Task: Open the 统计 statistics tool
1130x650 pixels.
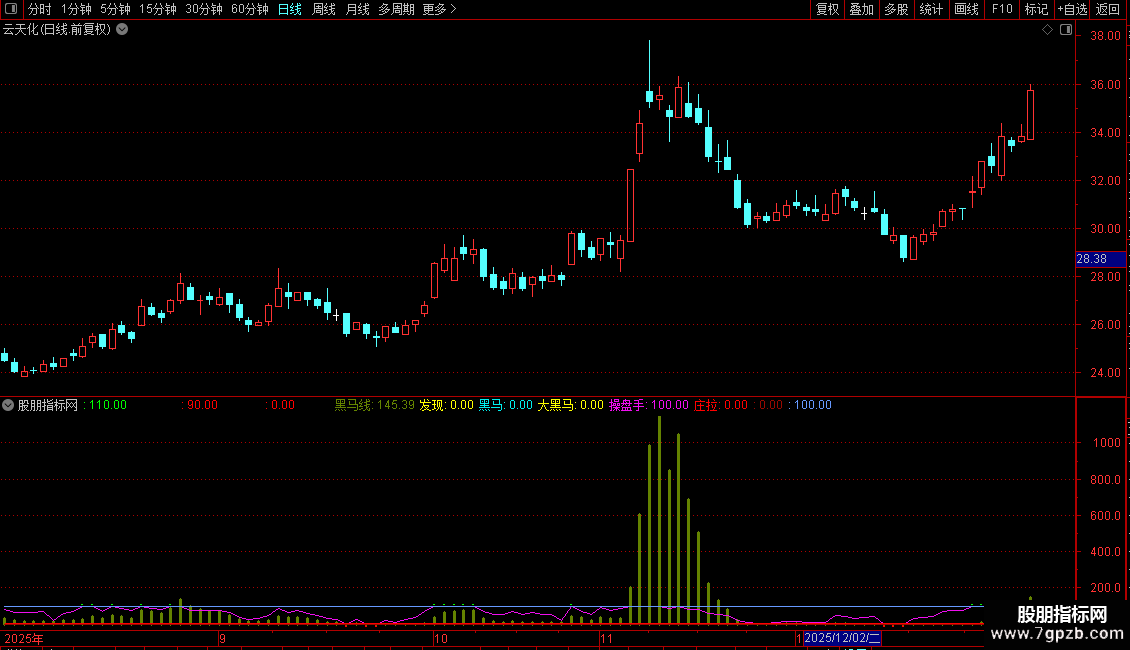Action: 930,9
